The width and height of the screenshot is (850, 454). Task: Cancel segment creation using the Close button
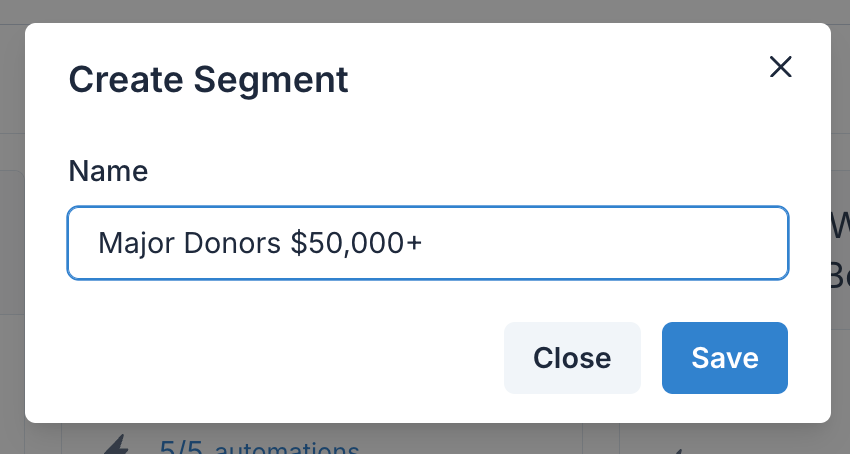click(x=572, y=358)
